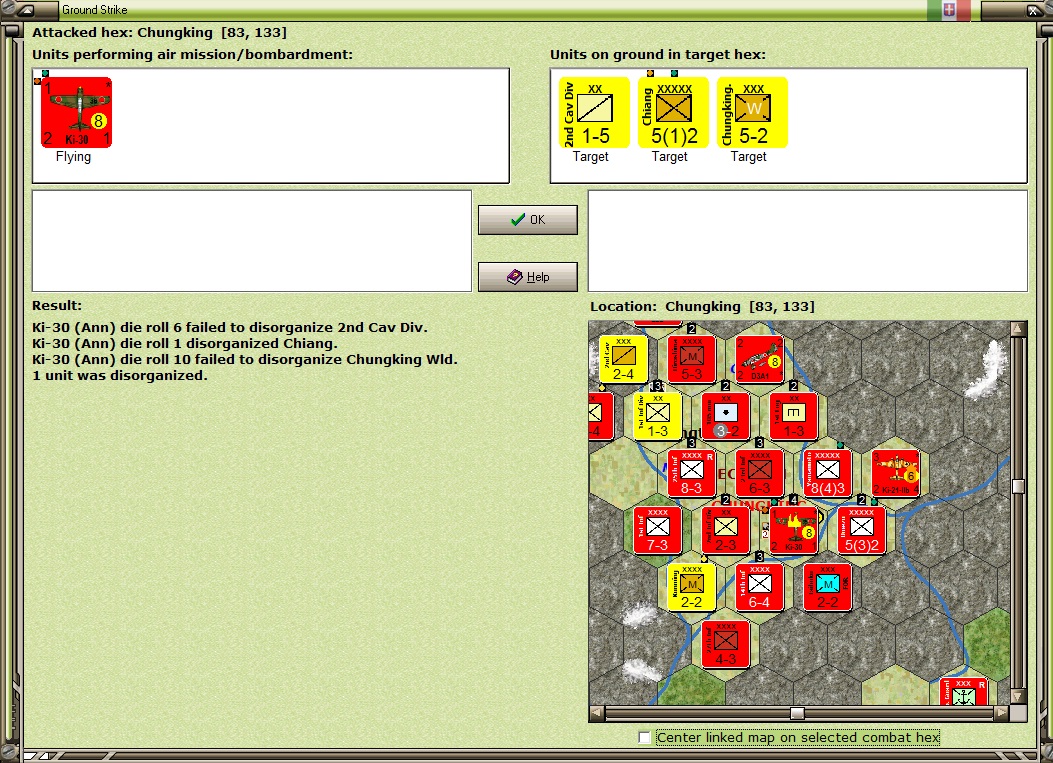Select the 2nd Cav Div 1-5 target unit
Image resolution: width=1053 pixels, height=763 pixels.
[x=594, y=112]
